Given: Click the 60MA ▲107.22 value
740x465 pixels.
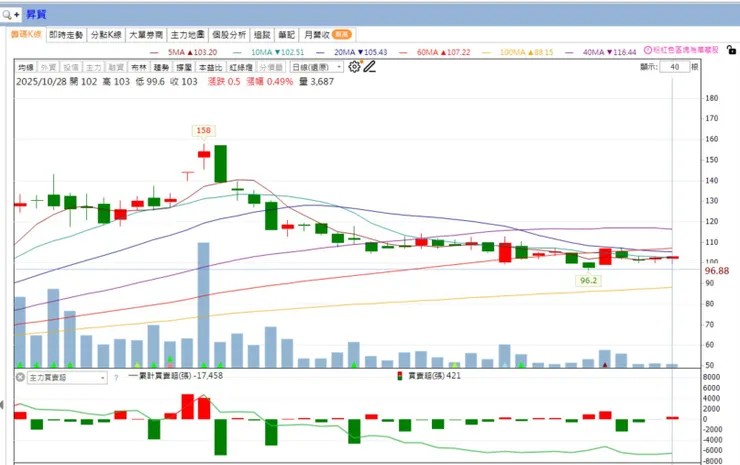Looking at the screenshot, I should tap(444, 52).
